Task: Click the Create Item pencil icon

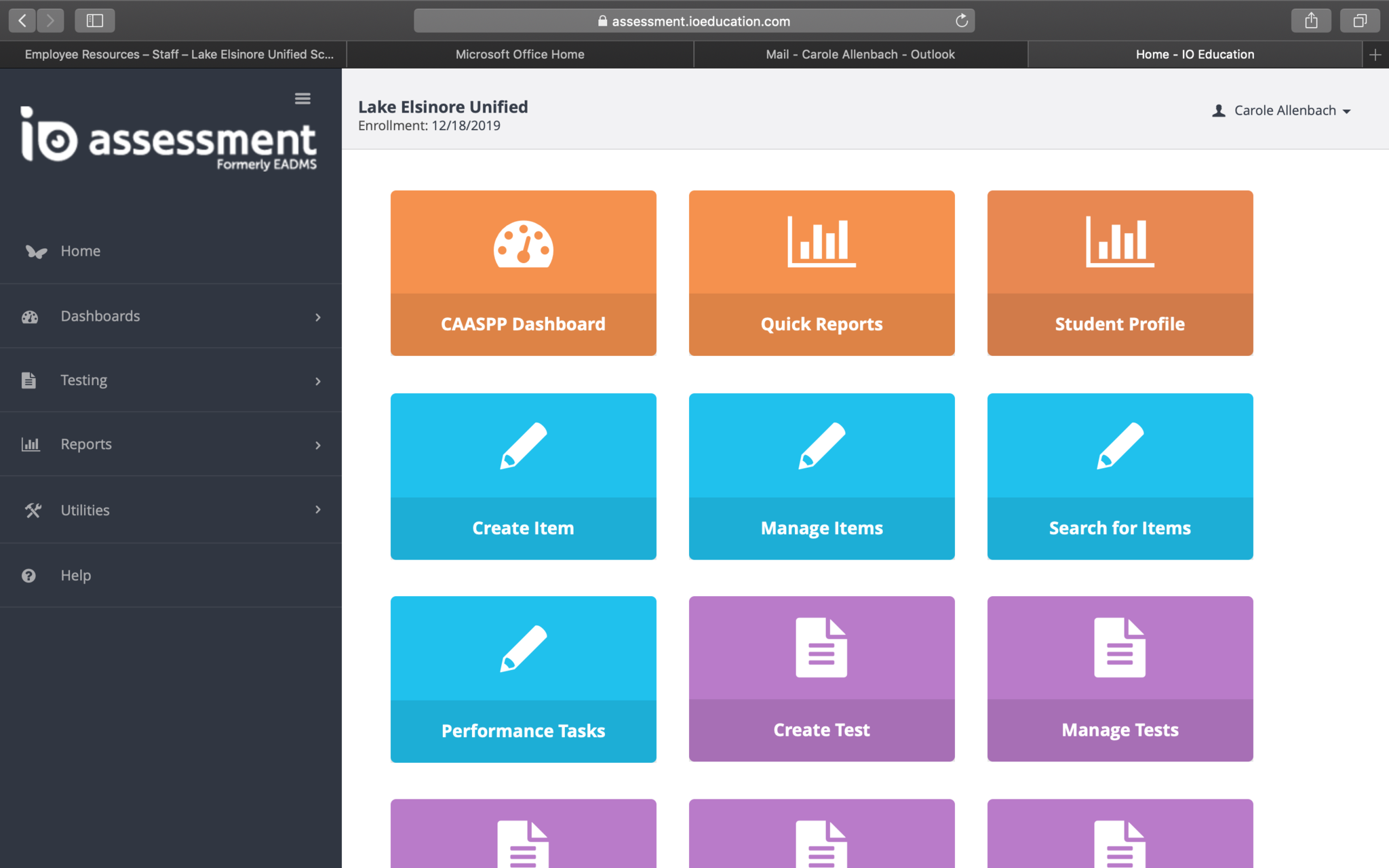Action: [523, 446]
